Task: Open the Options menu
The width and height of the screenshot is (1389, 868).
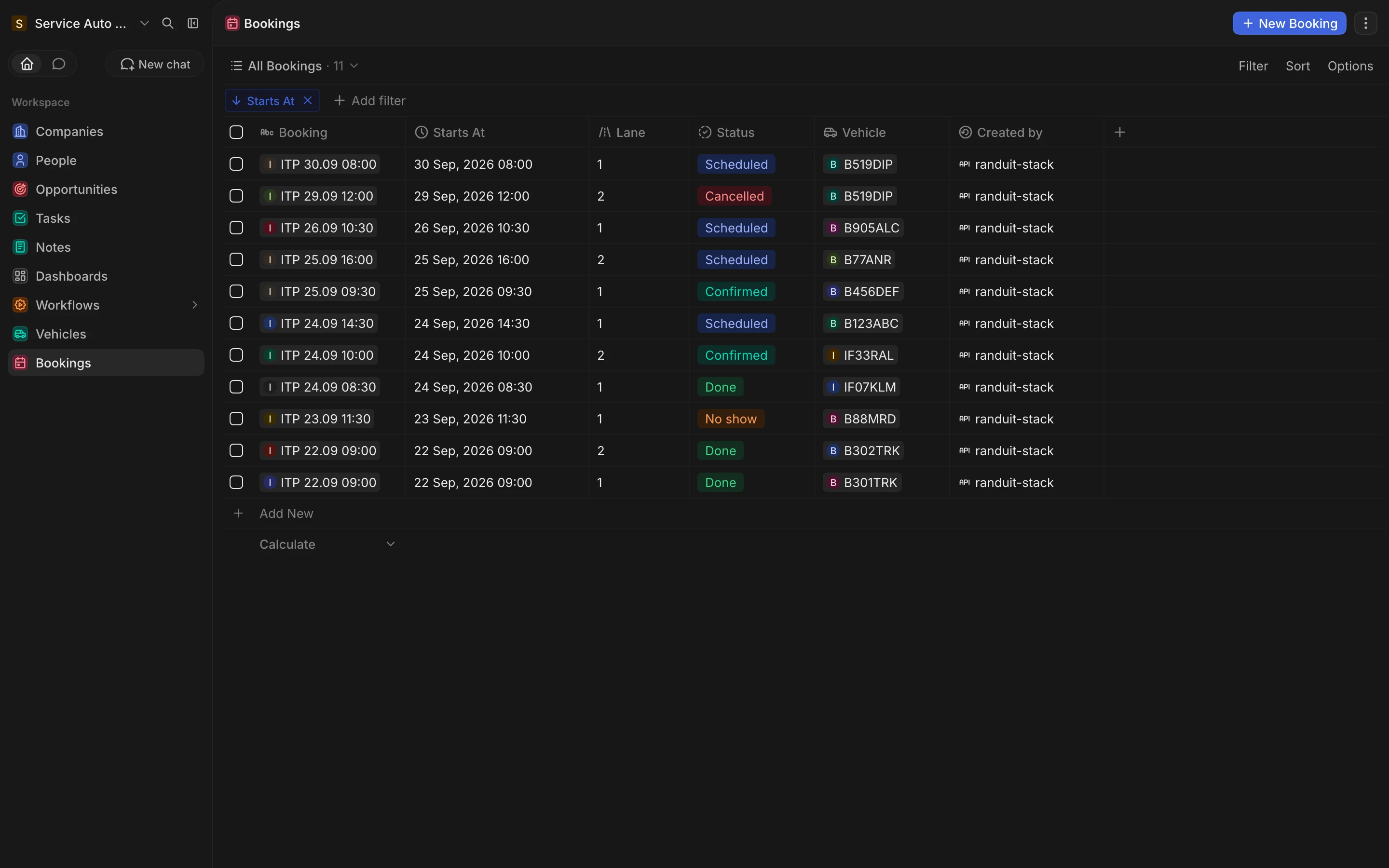Action: 1350,66
